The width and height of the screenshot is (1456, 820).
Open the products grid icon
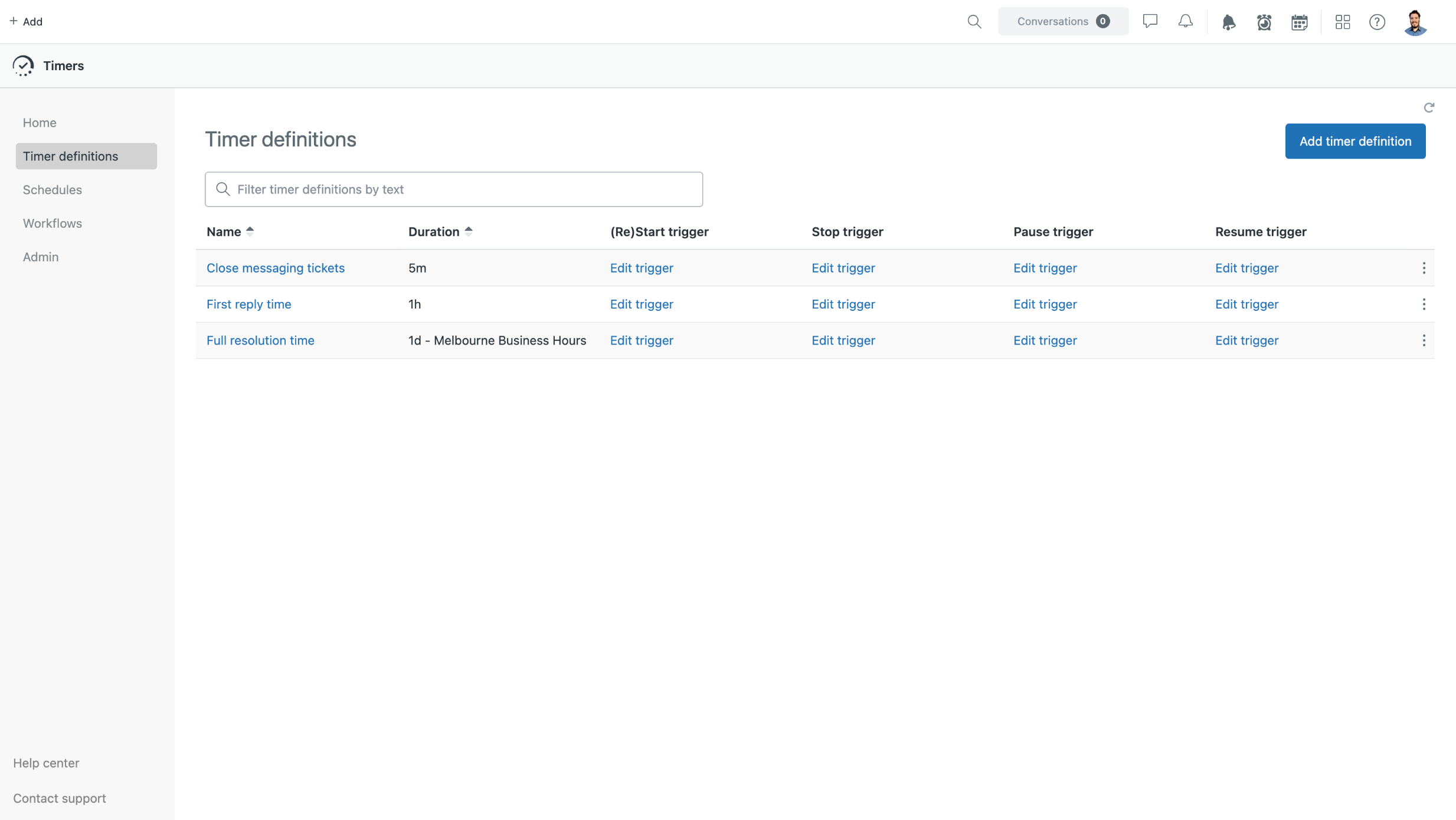coord(1343,22)
